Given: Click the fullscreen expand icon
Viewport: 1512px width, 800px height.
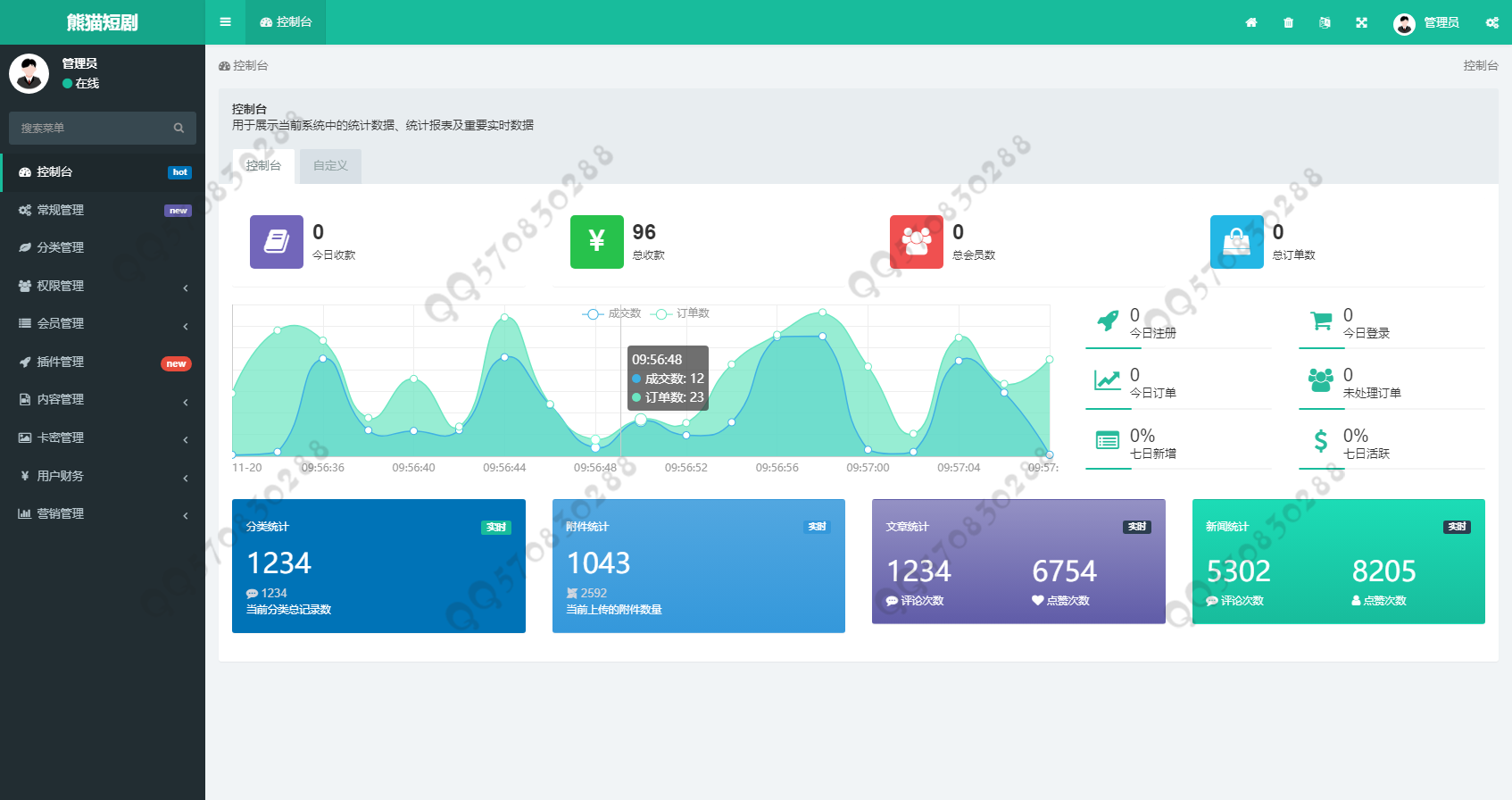Looking at the screenshot, I should pyautogui.click(x=1361, y=23).
